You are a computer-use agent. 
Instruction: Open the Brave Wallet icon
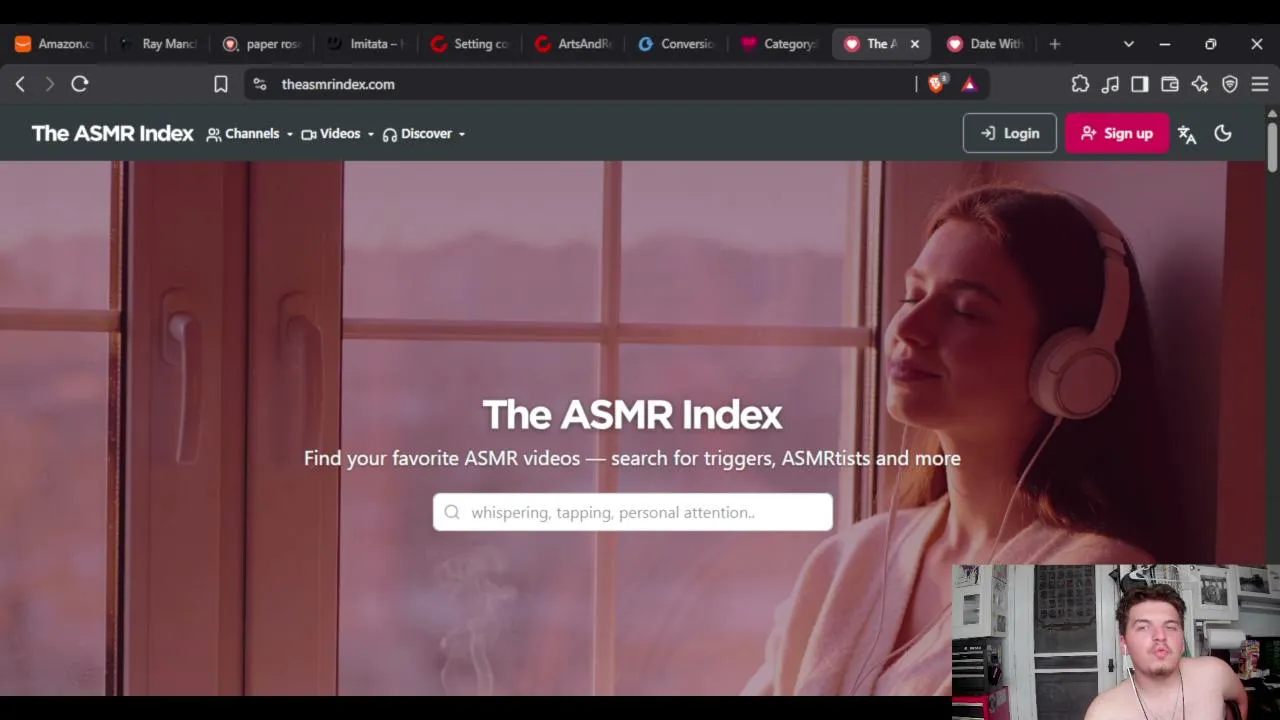click(x=1170, y=84)
